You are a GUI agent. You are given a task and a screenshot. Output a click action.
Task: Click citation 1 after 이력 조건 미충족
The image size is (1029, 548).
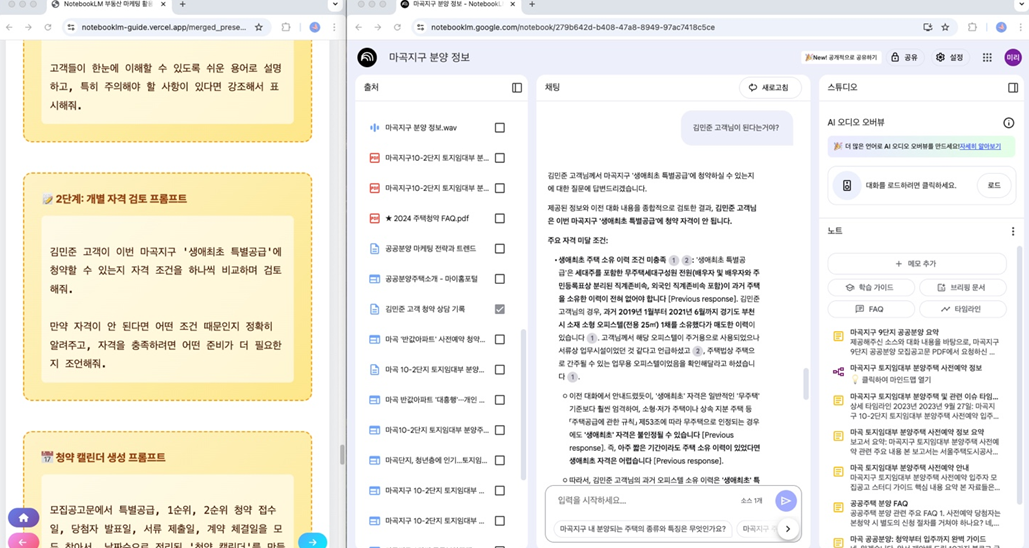point(673,260)
